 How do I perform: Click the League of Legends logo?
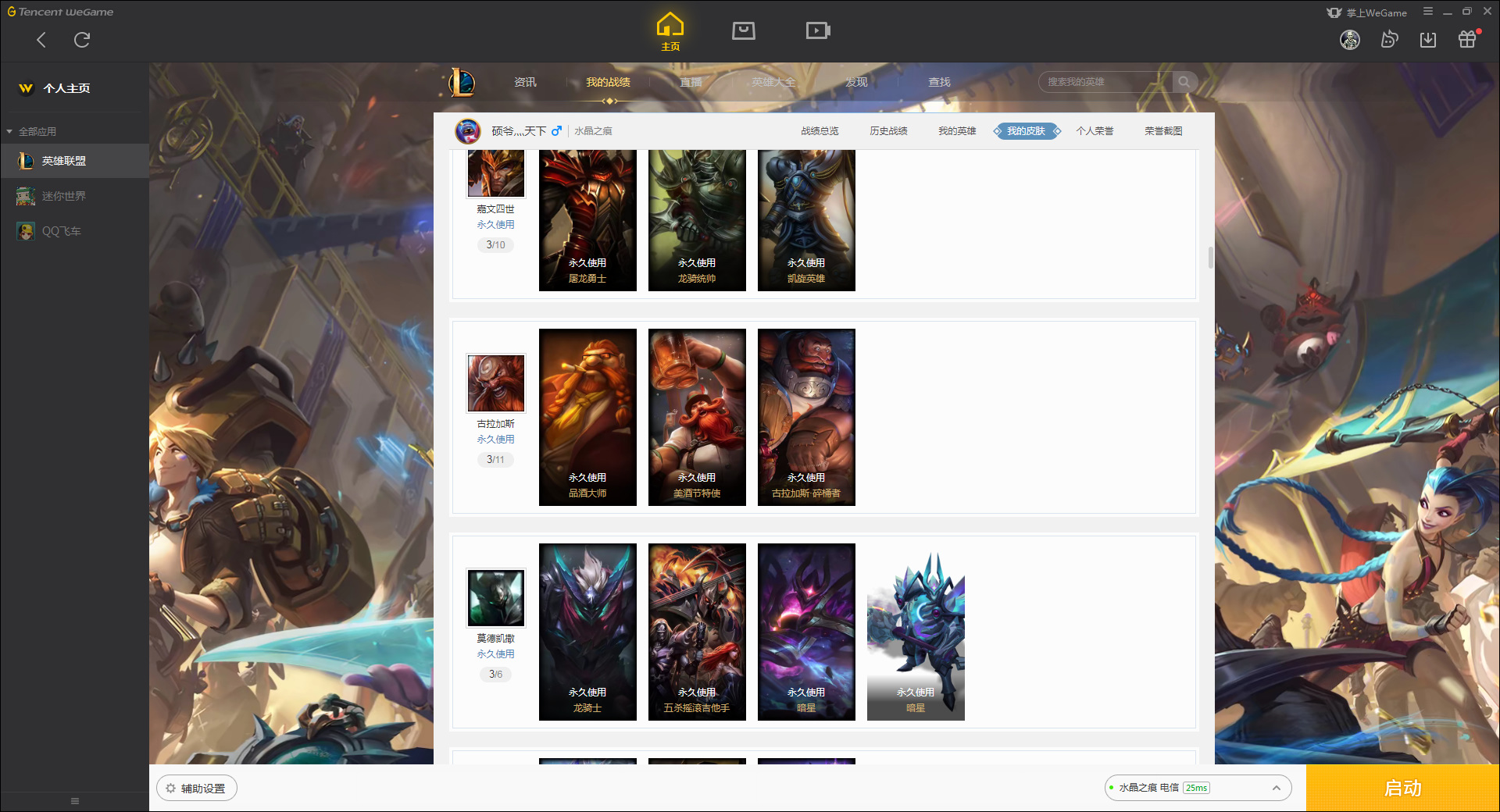pos(462,82)
